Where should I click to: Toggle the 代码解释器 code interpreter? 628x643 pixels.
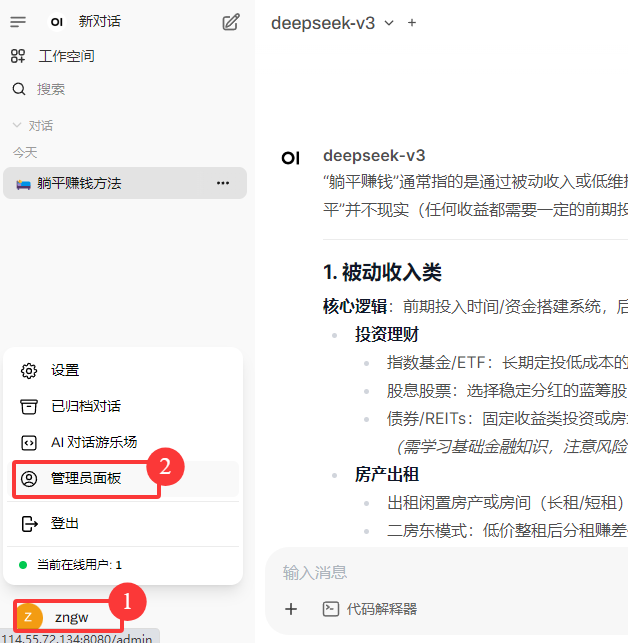click(x=370, y=608)
